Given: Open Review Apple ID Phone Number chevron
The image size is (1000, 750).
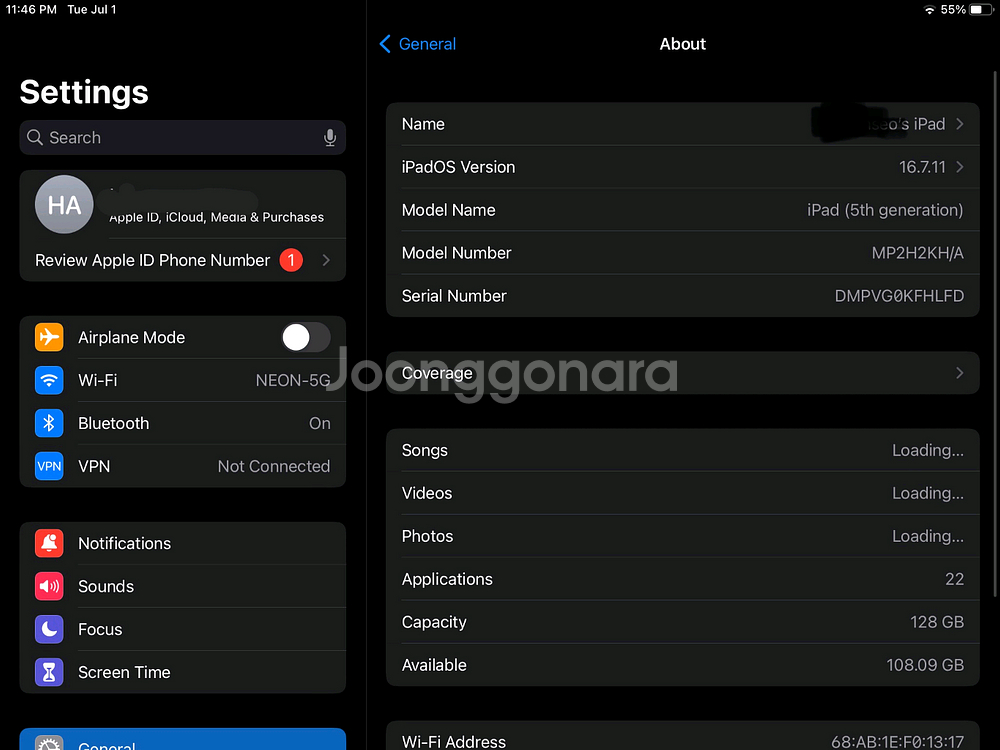Looking at the screenshot, I should point(326,260).
